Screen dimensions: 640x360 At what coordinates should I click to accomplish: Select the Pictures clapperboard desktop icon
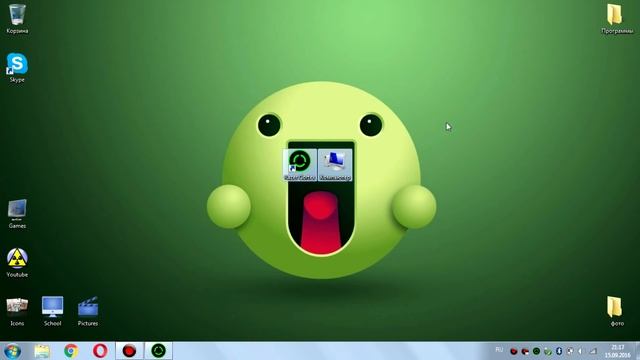(x=88, y=312)
